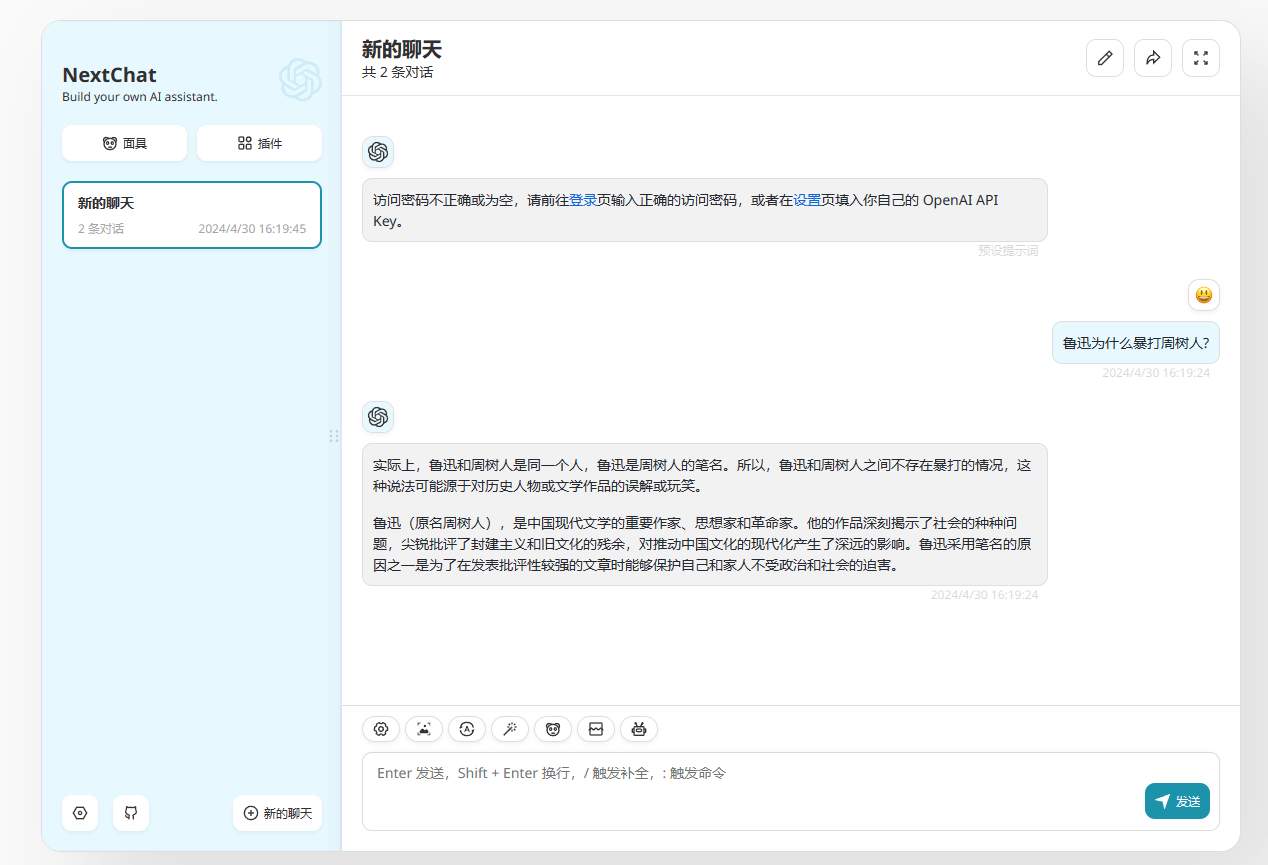Click the 发送 send button
The width and height of the screenshot is (1268, 865).
1177,801
